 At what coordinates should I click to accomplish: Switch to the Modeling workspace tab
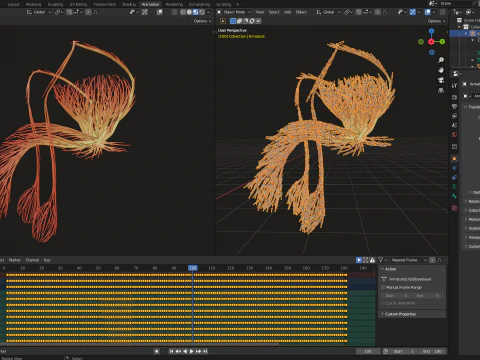coord(33,4)
